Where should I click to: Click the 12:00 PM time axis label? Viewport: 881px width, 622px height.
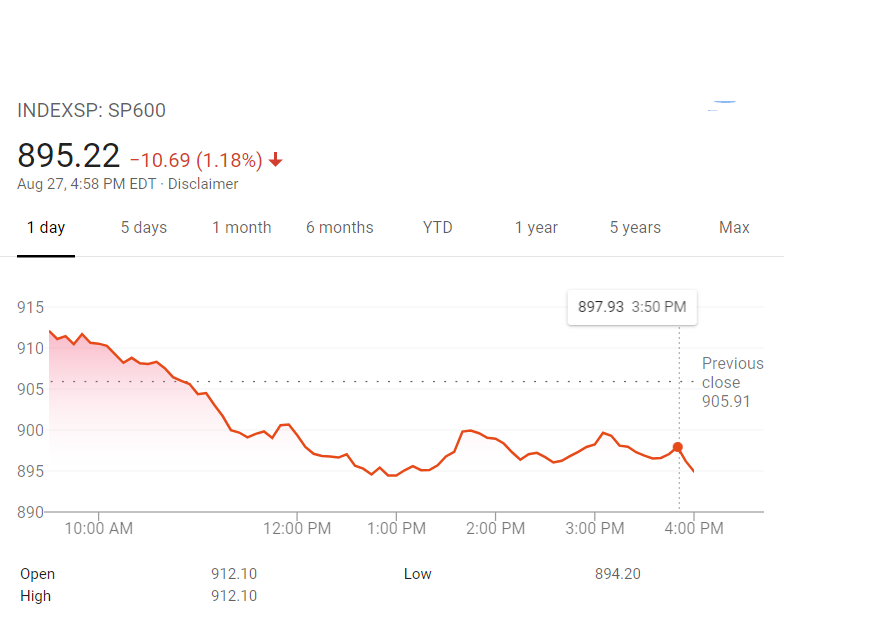click(x=297, y=529)
